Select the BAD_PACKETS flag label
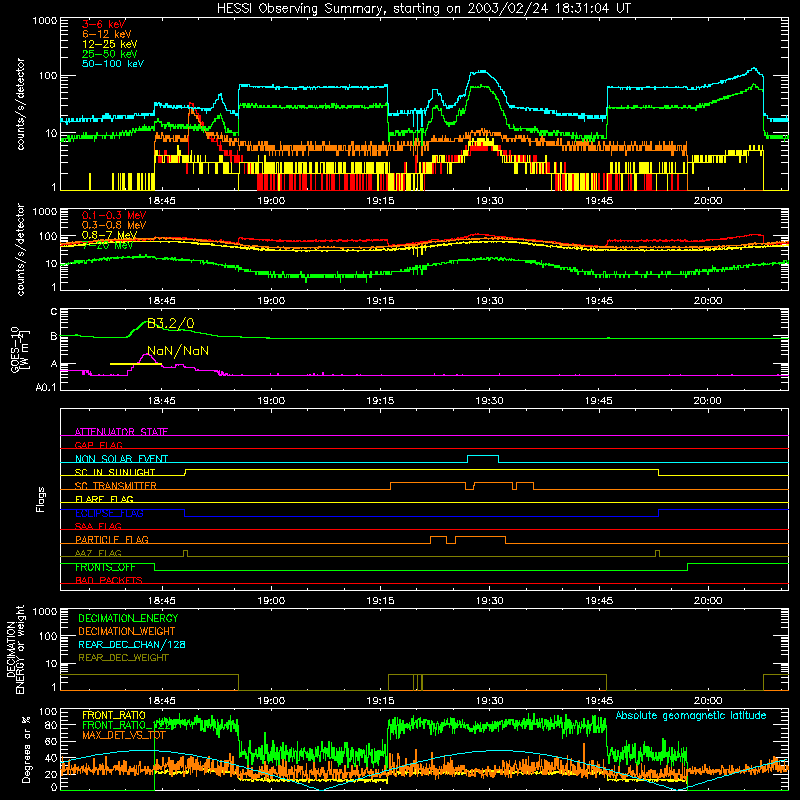Screen dimensions: 800x800 [x=109, y=580]
